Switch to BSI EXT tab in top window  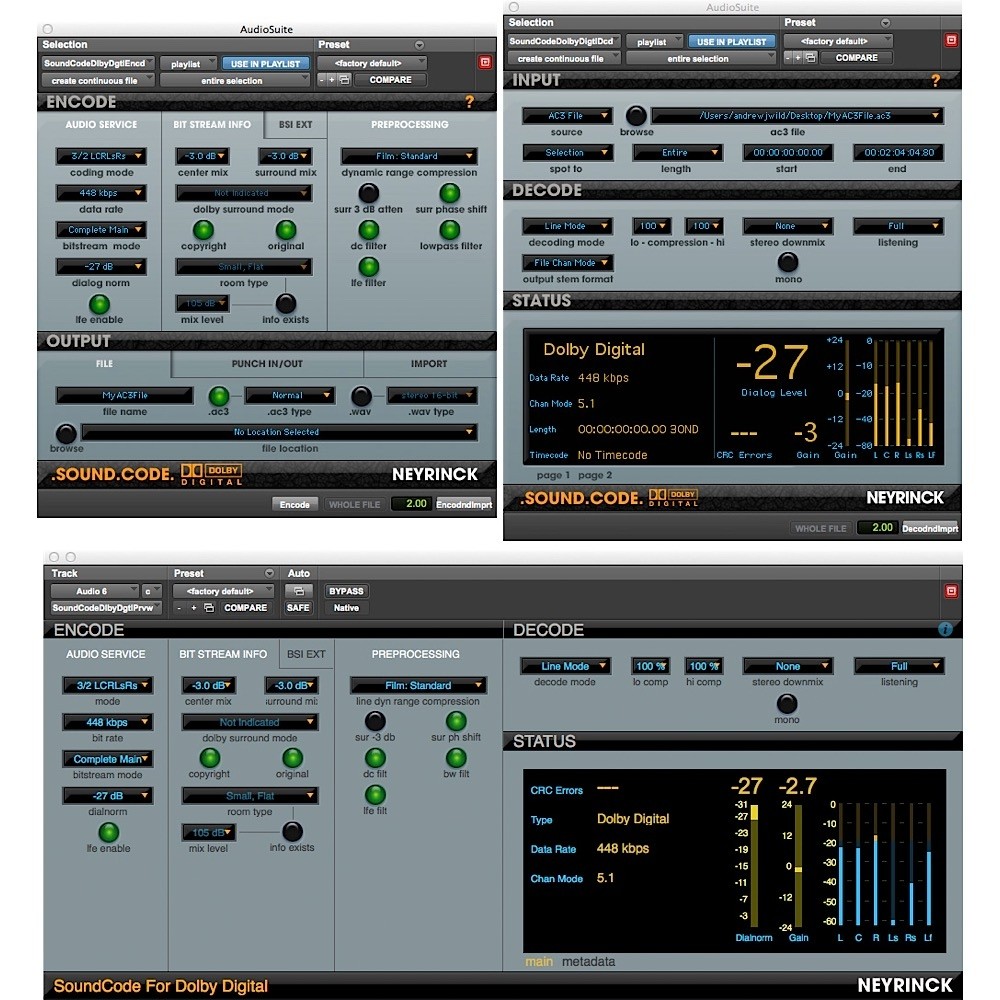[295, 124]
